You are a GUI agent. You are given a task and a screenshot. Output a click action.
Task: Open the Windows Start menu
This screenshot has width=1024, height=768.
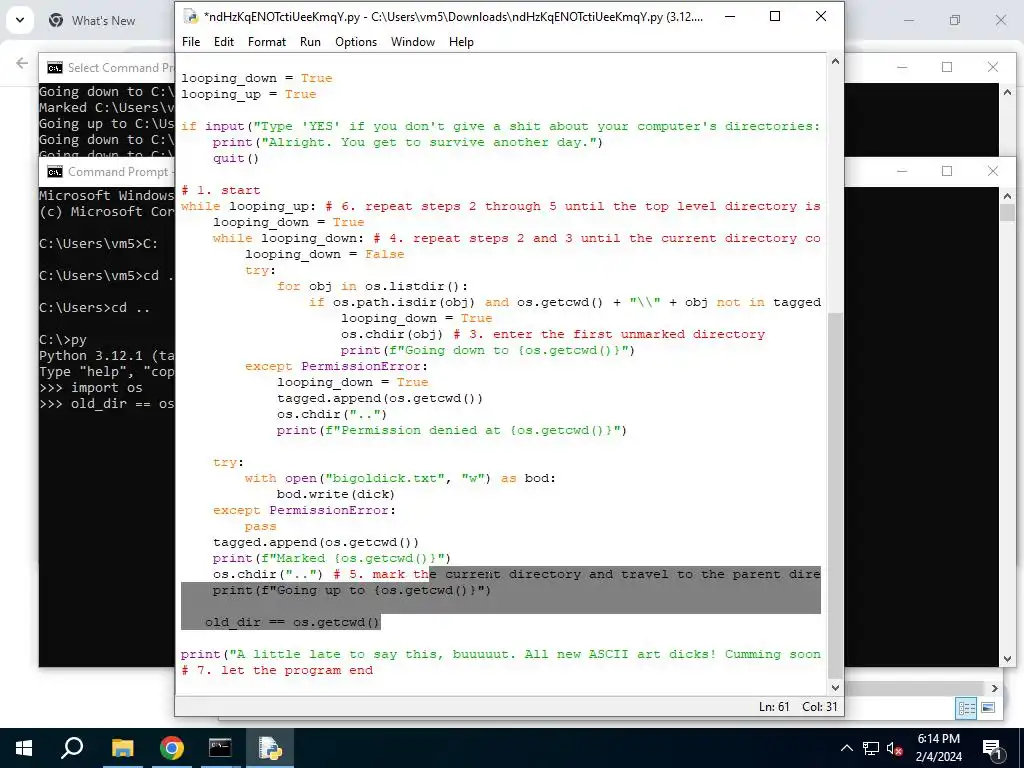coord(24,748)
